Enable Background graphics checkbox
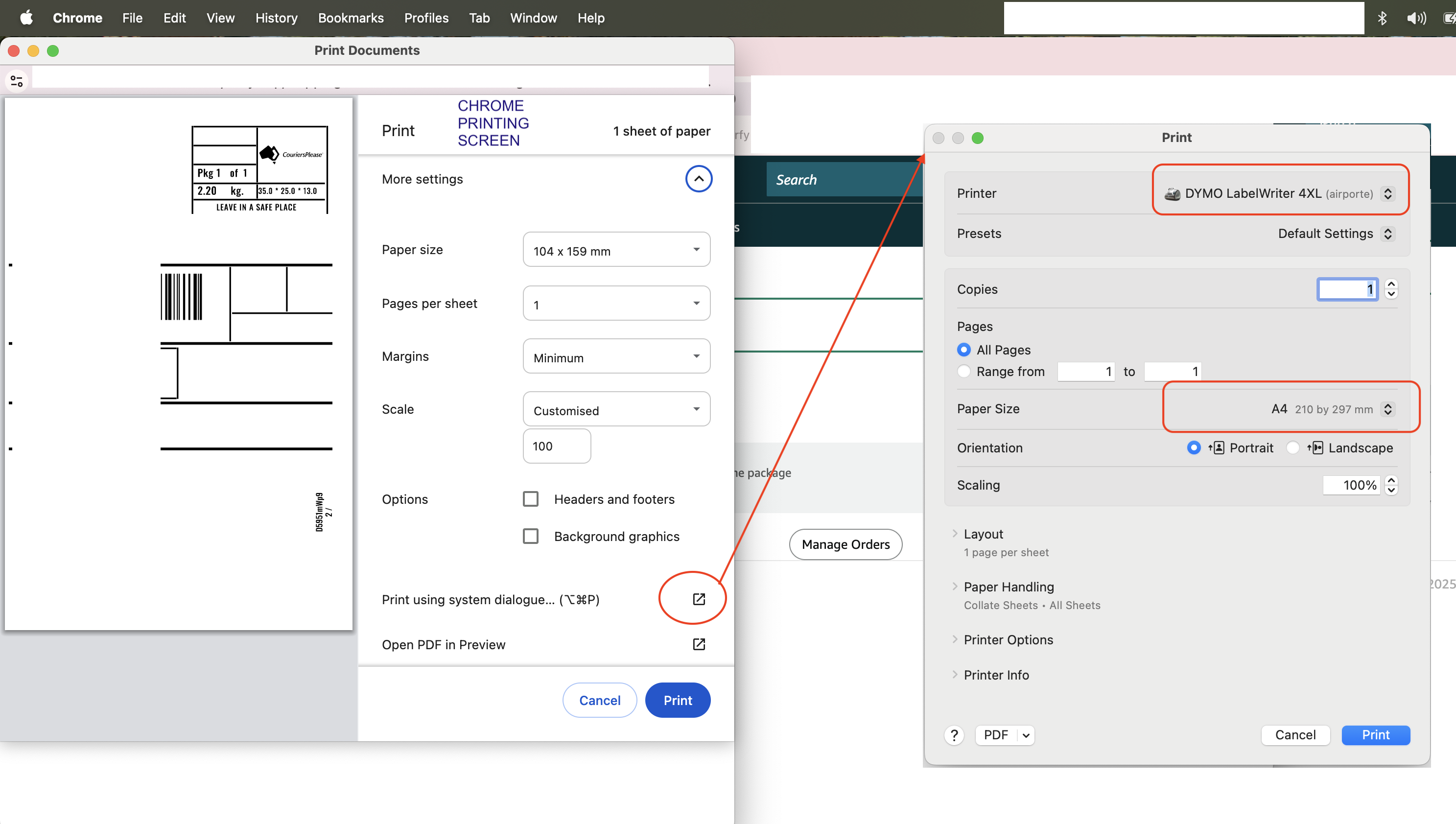 pyautogui.click(x=530, y=536)
